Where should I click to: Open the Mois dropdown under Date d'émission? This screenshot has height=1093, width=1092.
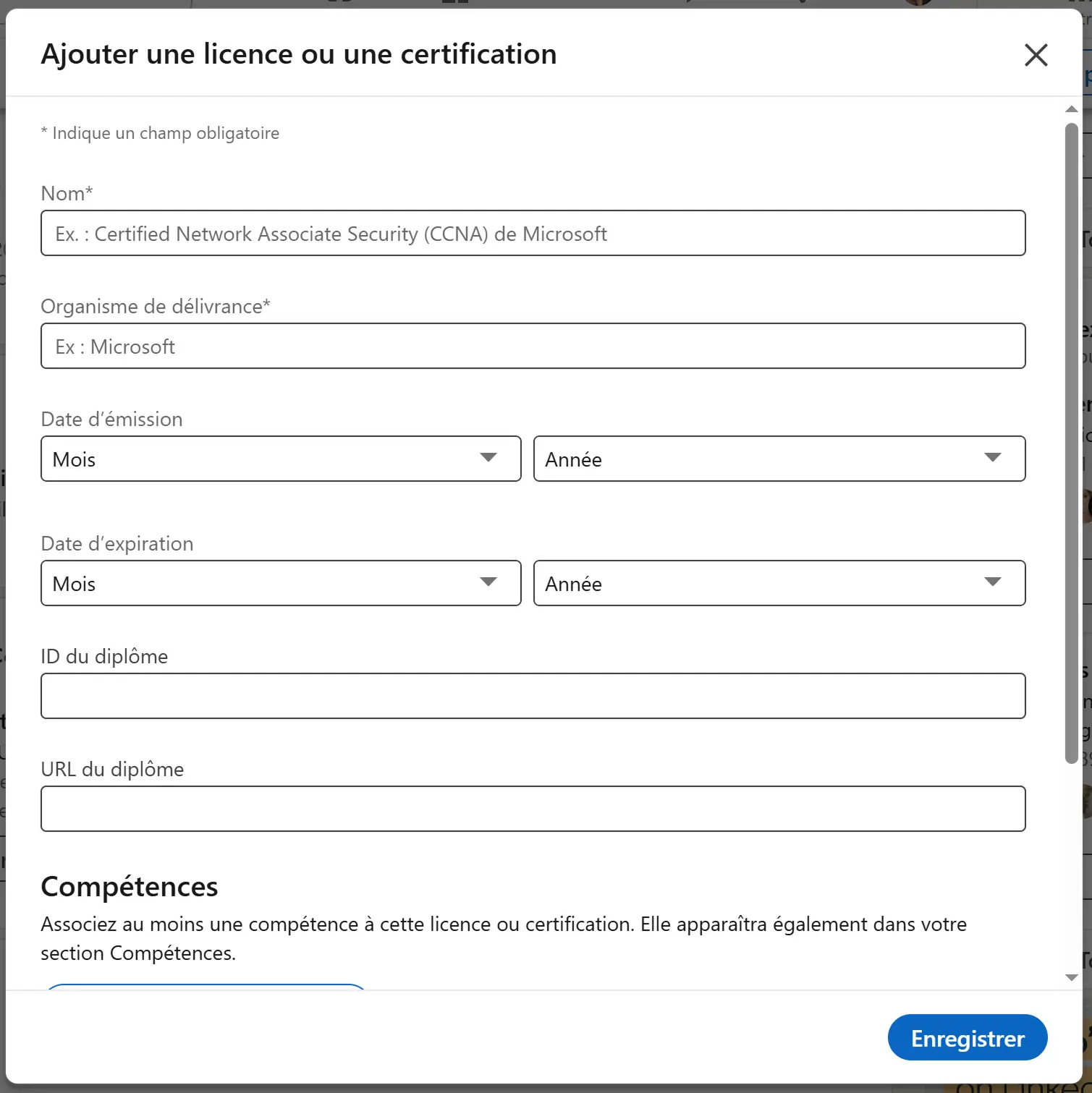click(x=281, y=459)
